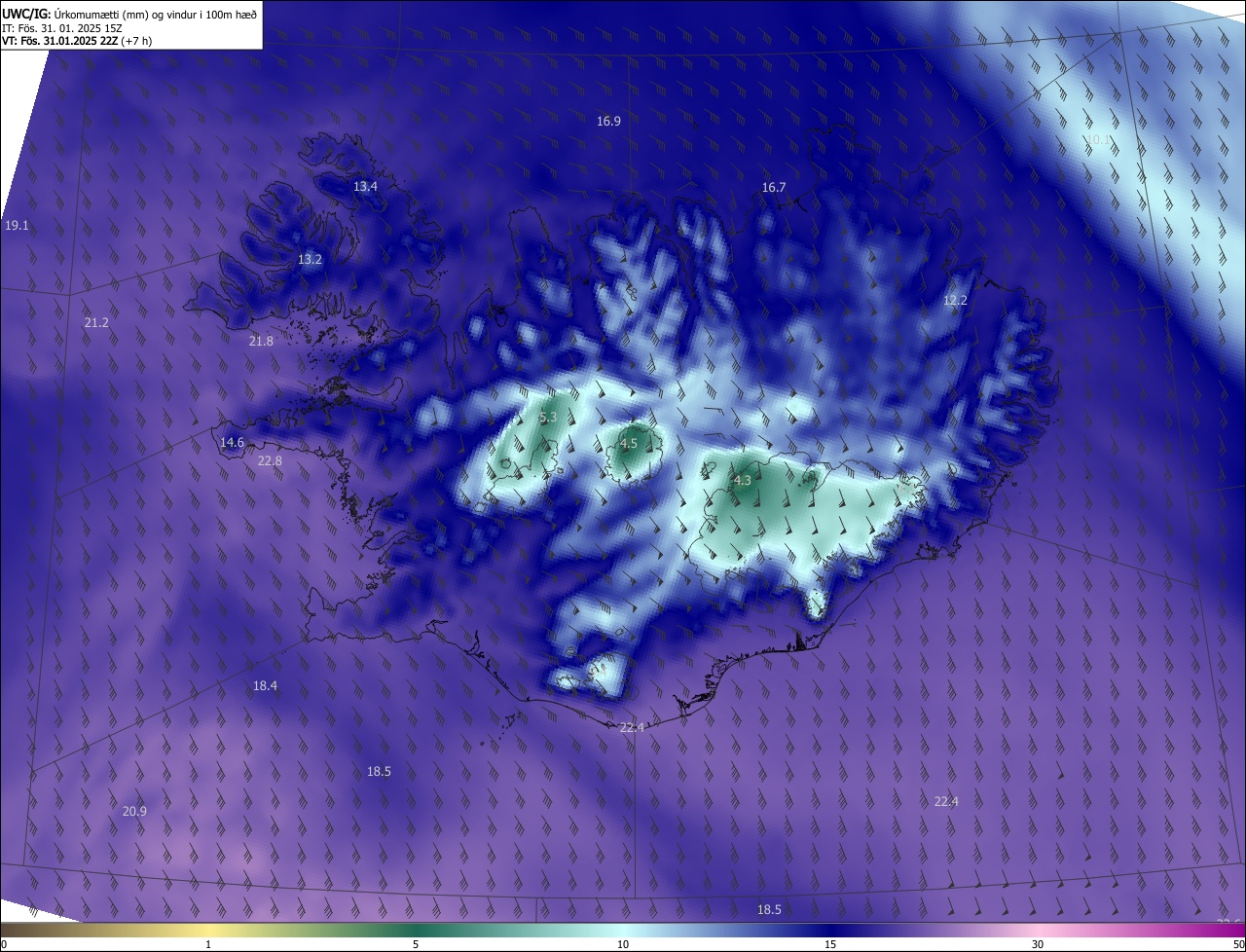
Task: Click the 20.9 value on the map
Action: 134,811
